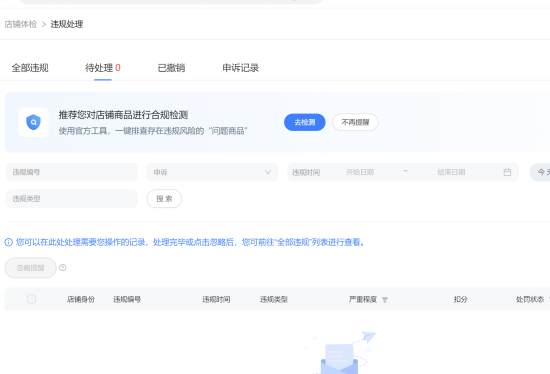Focus the 违规编号 input field
This screenshot has width=550, height=374.
click(x=72, y=172)
